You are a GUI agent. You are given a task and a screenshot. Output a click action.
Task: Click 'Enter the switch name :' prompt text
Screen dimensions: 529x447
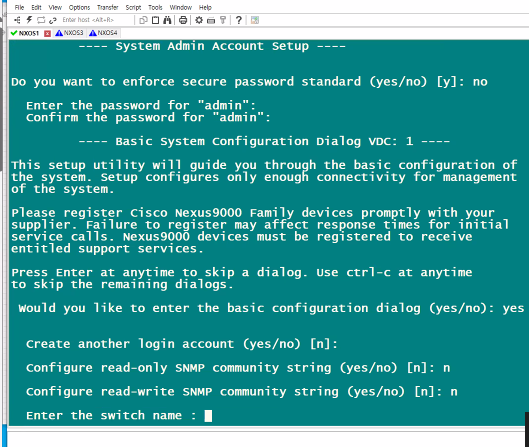tap(111, 416)
